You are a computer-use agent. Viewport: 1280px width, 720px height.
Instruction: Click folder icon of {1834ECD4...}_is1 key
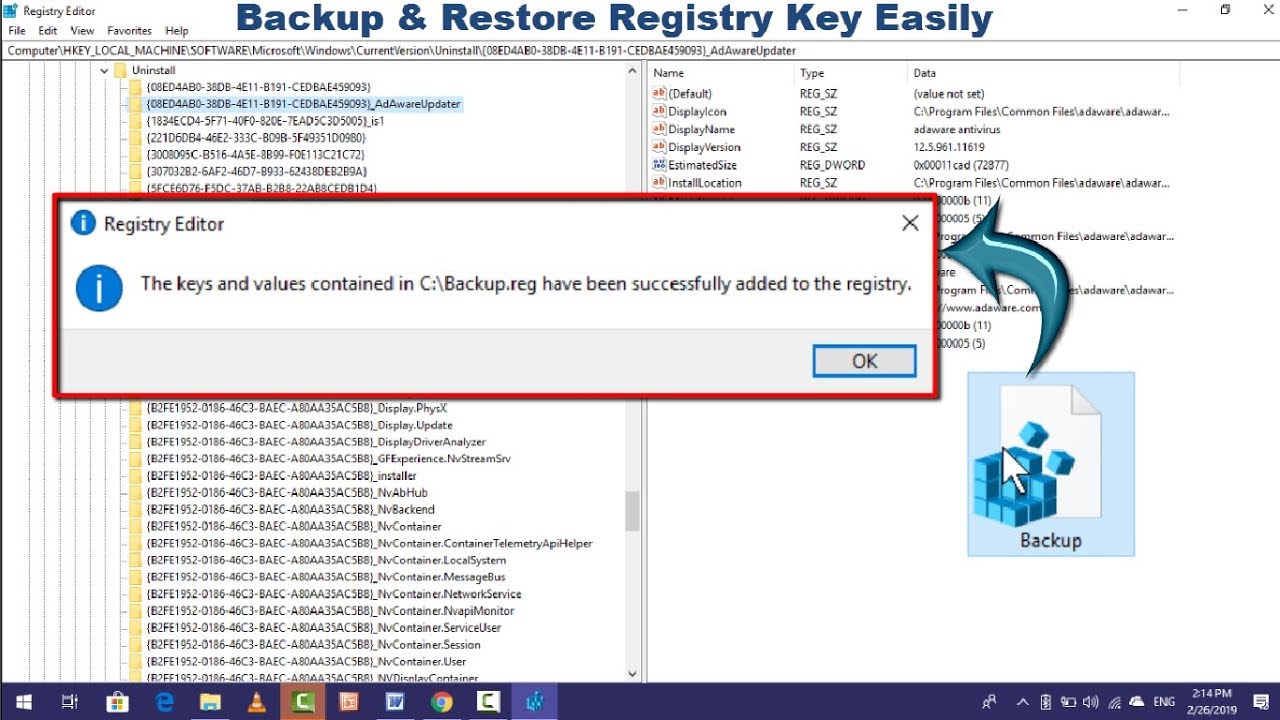pos(136,121)
